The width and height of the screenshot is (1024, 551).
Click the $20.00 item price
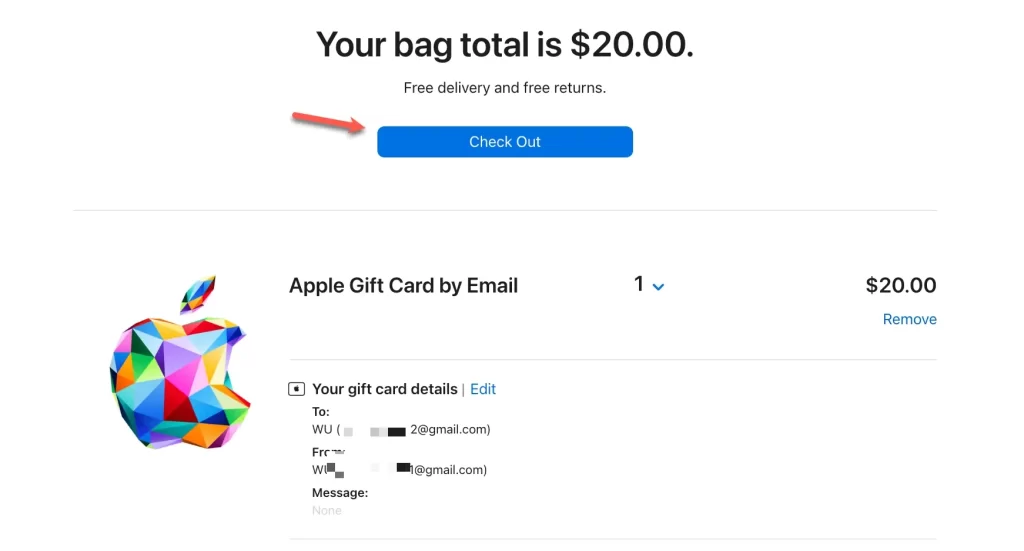click(x=901, y=285)
